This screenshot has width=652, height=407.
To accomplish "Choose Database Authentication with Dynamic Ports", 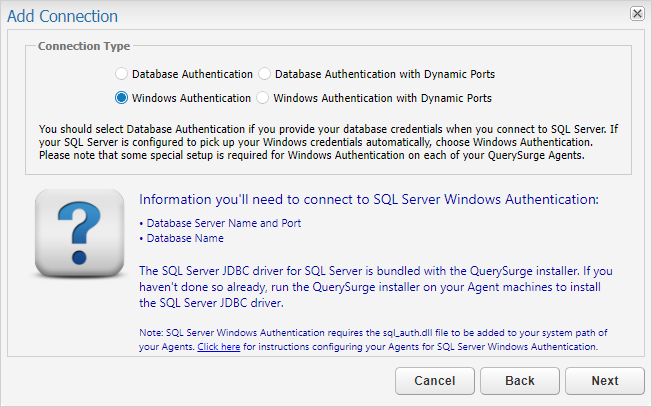I will click(264, 74).
